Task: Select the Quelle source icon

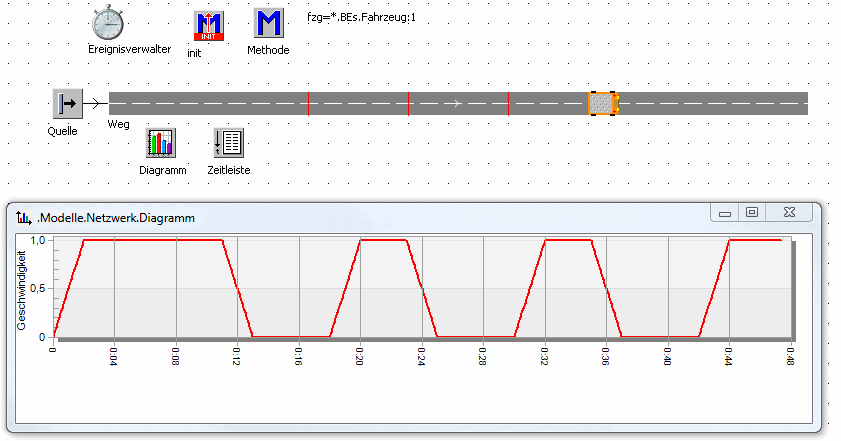Action: click(67, 103)
